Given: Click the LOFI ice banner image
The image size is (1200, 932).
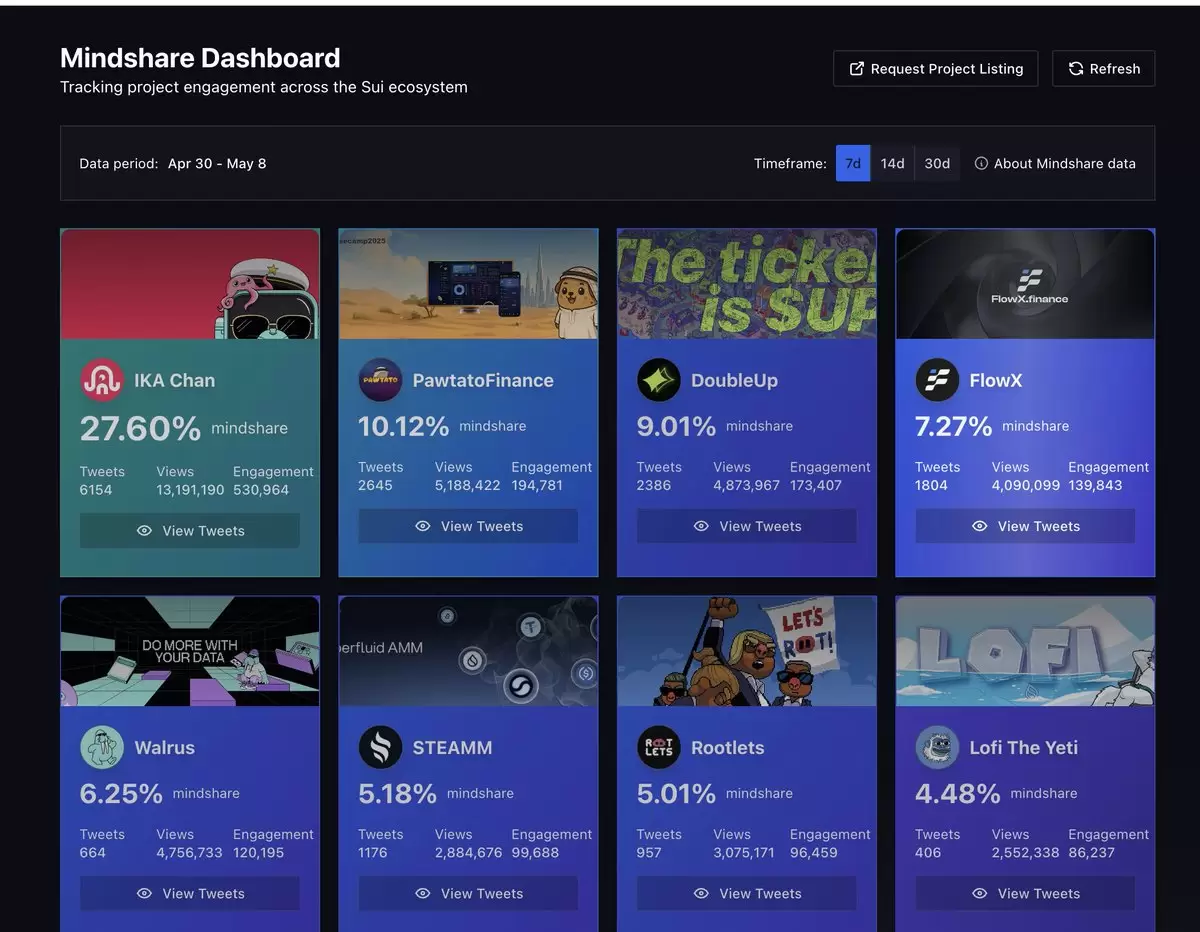Looking at the screenshot, I should (1025, 651).
